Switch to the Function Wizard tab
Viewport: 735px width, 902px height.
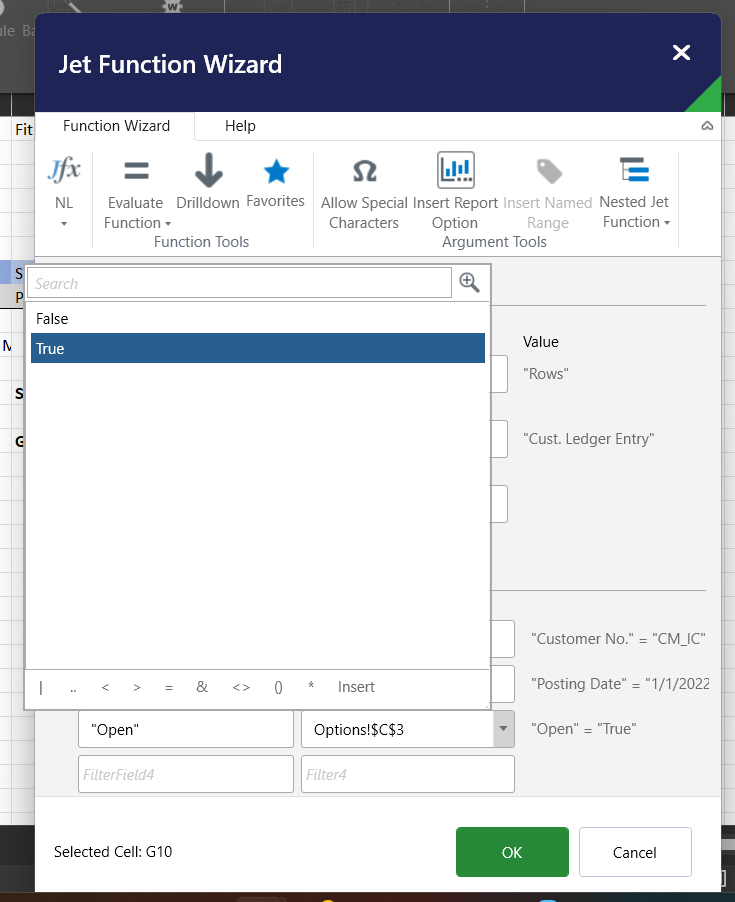[116, 126]
